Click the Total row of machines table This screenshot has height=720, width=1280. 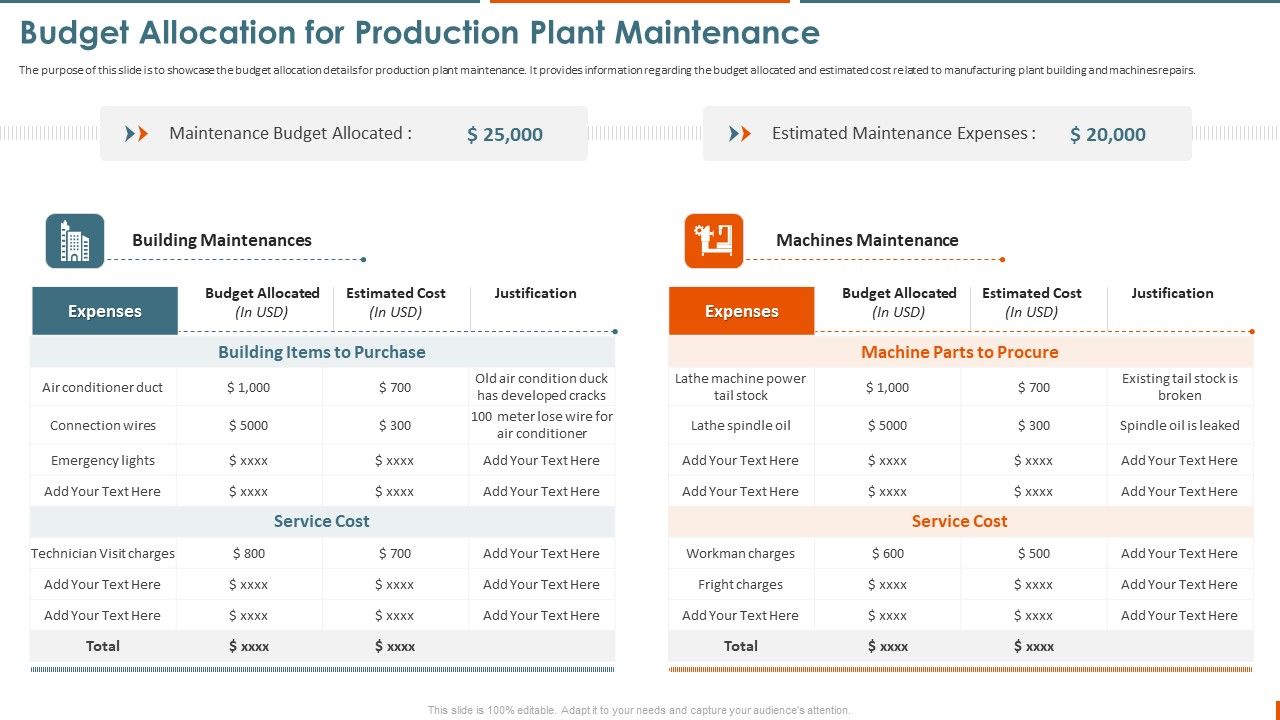741,646
